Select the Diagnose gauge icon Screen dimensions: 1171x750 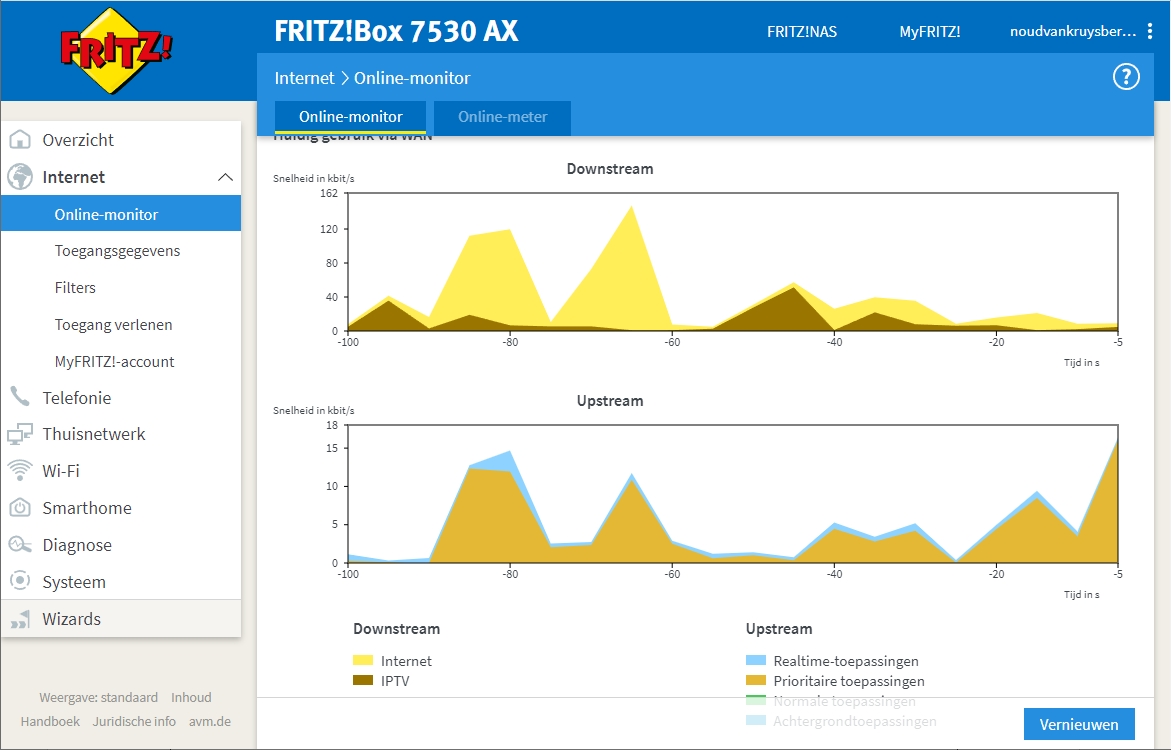click(x=20, y=544)
